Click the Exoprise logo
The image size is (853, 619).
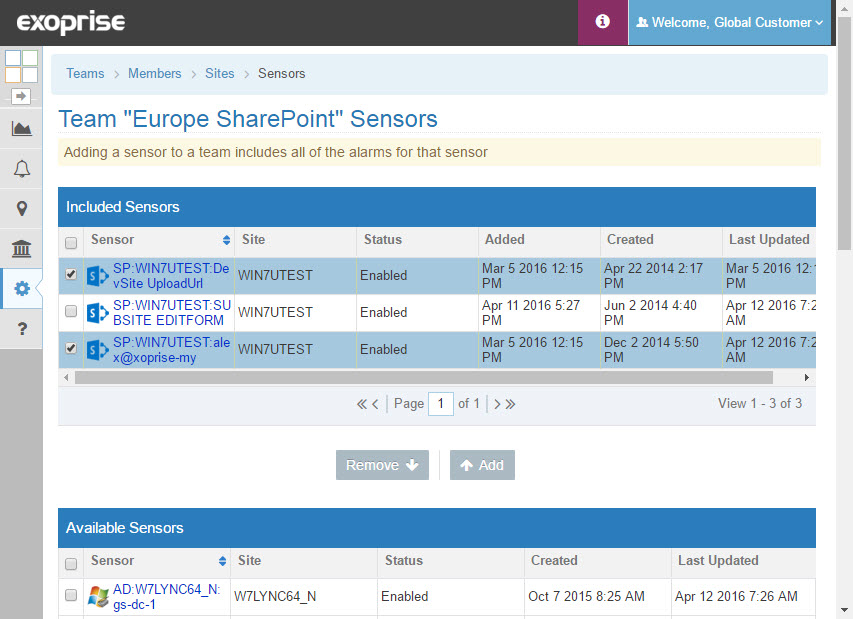tap(71, 22)
